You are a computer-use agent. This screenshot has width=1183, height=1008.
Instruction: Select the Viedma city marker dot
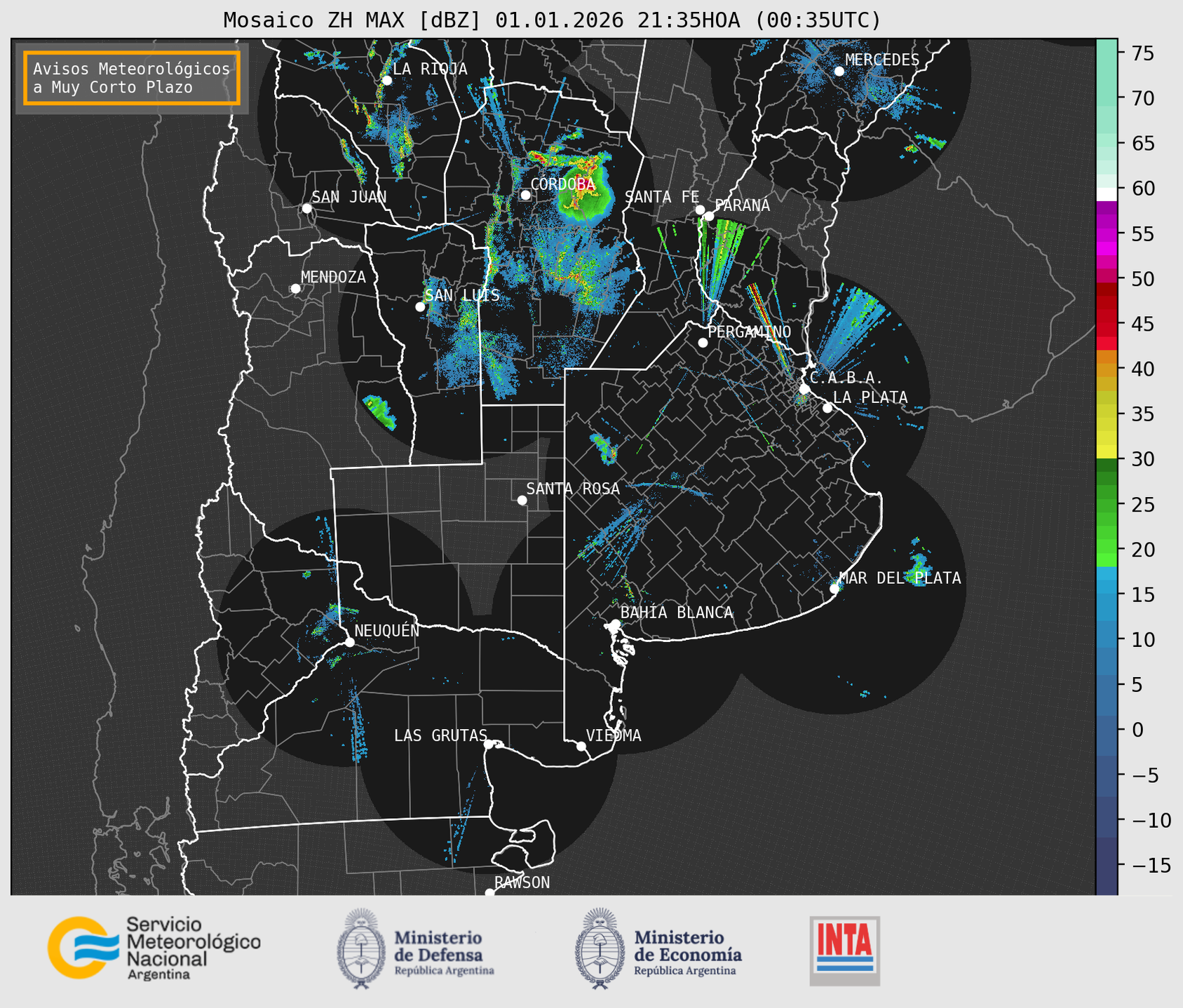581,746
